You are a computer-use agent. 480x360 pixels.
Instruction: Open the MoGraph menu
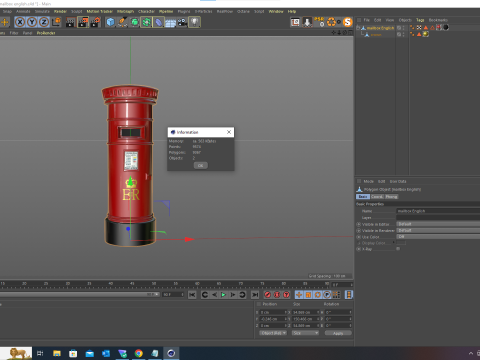125,11
